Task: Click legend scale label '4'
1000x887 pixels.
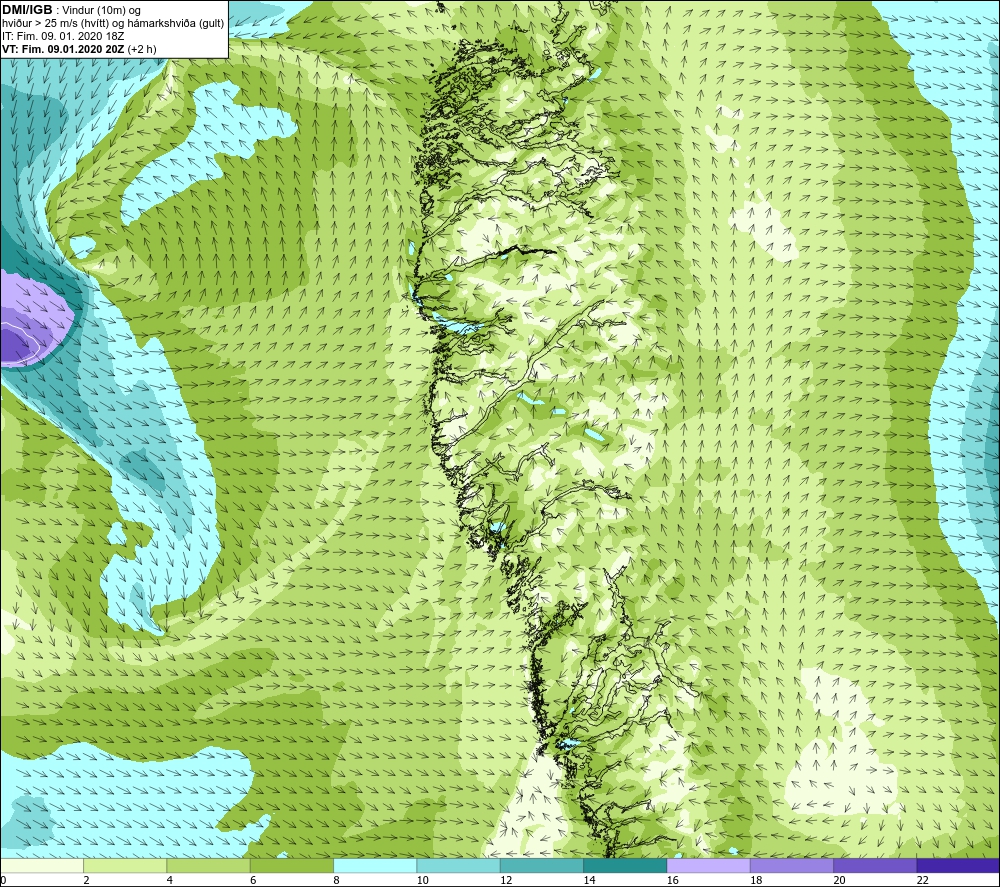Action: coord(170,880)
